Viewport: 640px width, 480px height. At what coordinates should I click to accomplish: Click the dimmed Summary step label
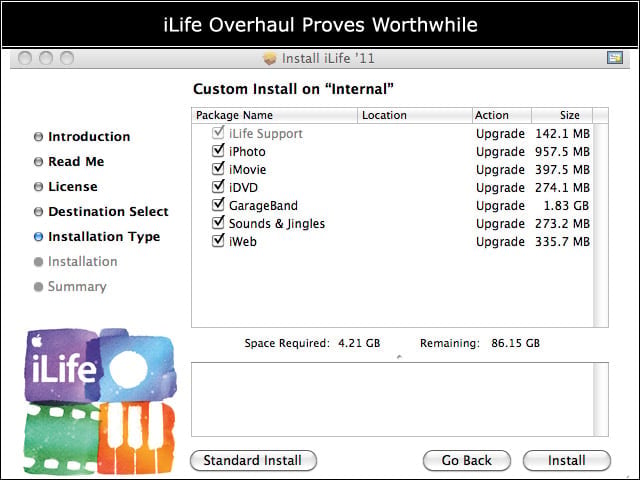click(78, 287)
